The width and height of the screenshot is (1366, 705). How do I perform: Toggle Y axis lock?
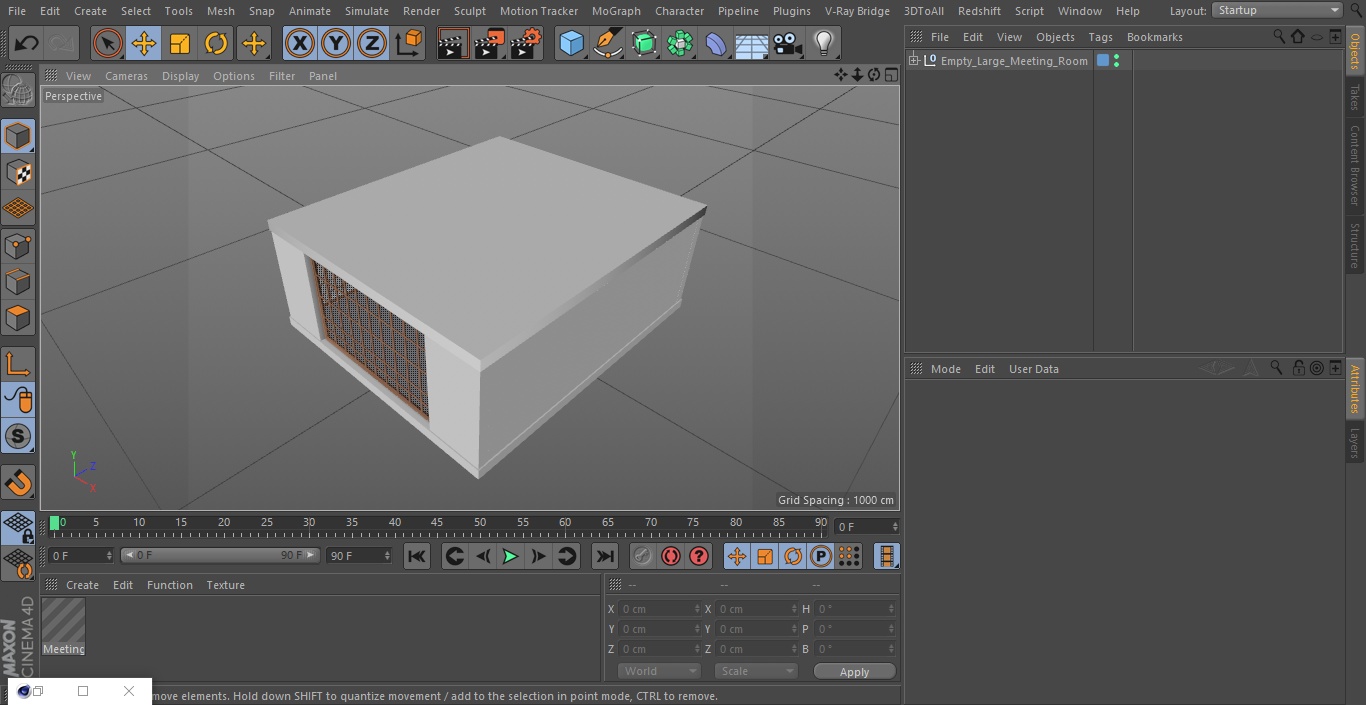click(336, 44)
